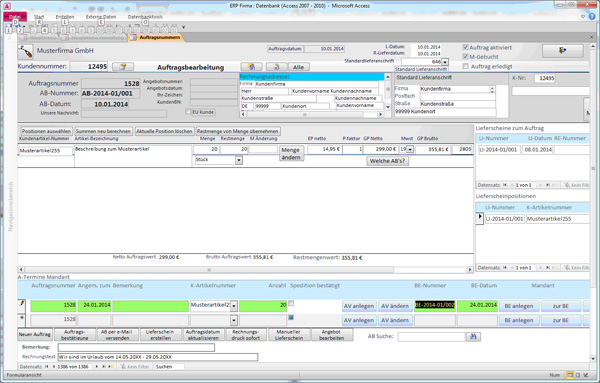The width and height of the screenshot is (600, 383).
Task: Toggle M-Gebucht checkbox
Action: click(465, 57)
